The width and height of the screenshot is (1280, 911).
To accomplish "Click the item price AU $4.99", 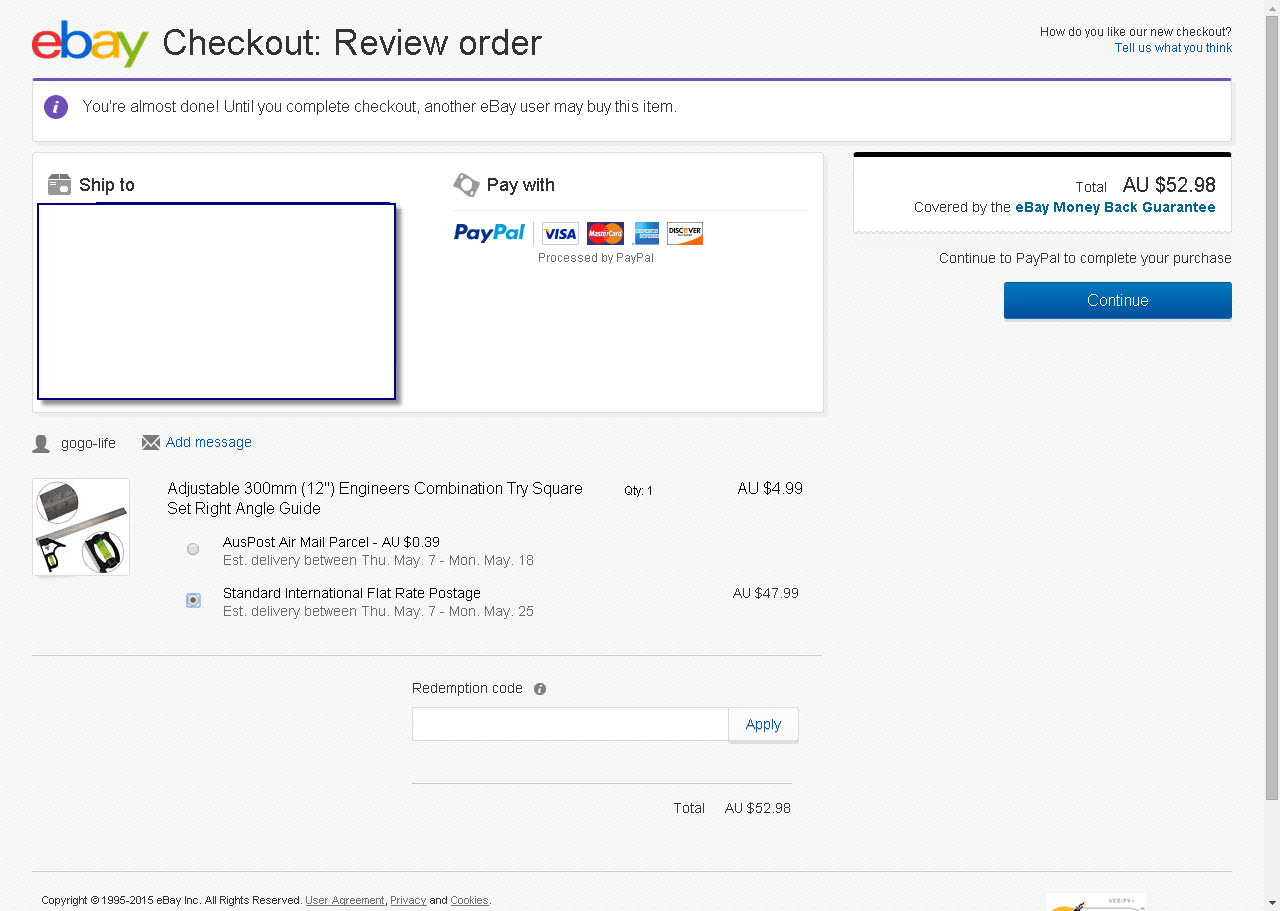I will coord(770,489).
